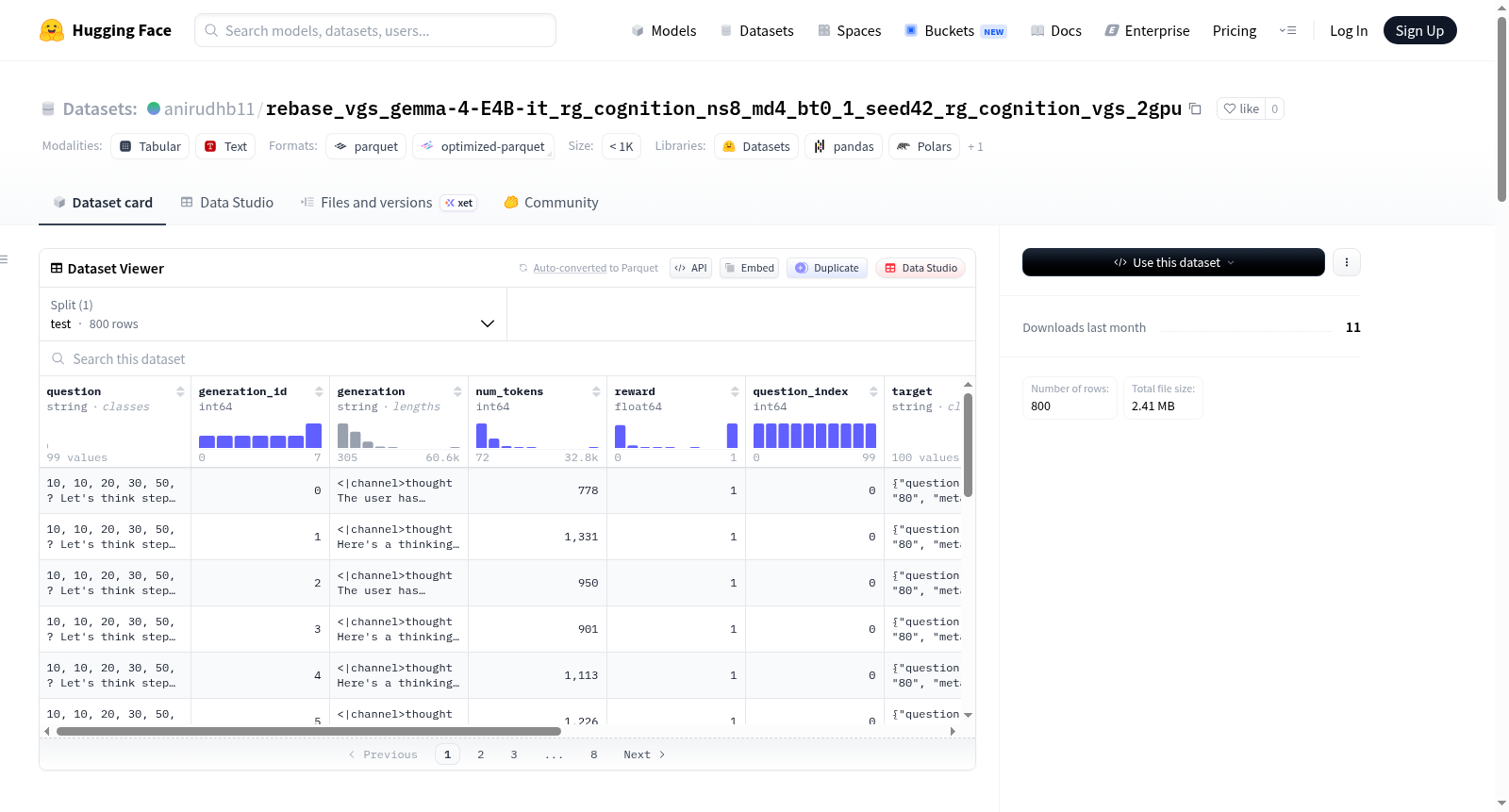Select the Text modality tag

click(225, 146)
